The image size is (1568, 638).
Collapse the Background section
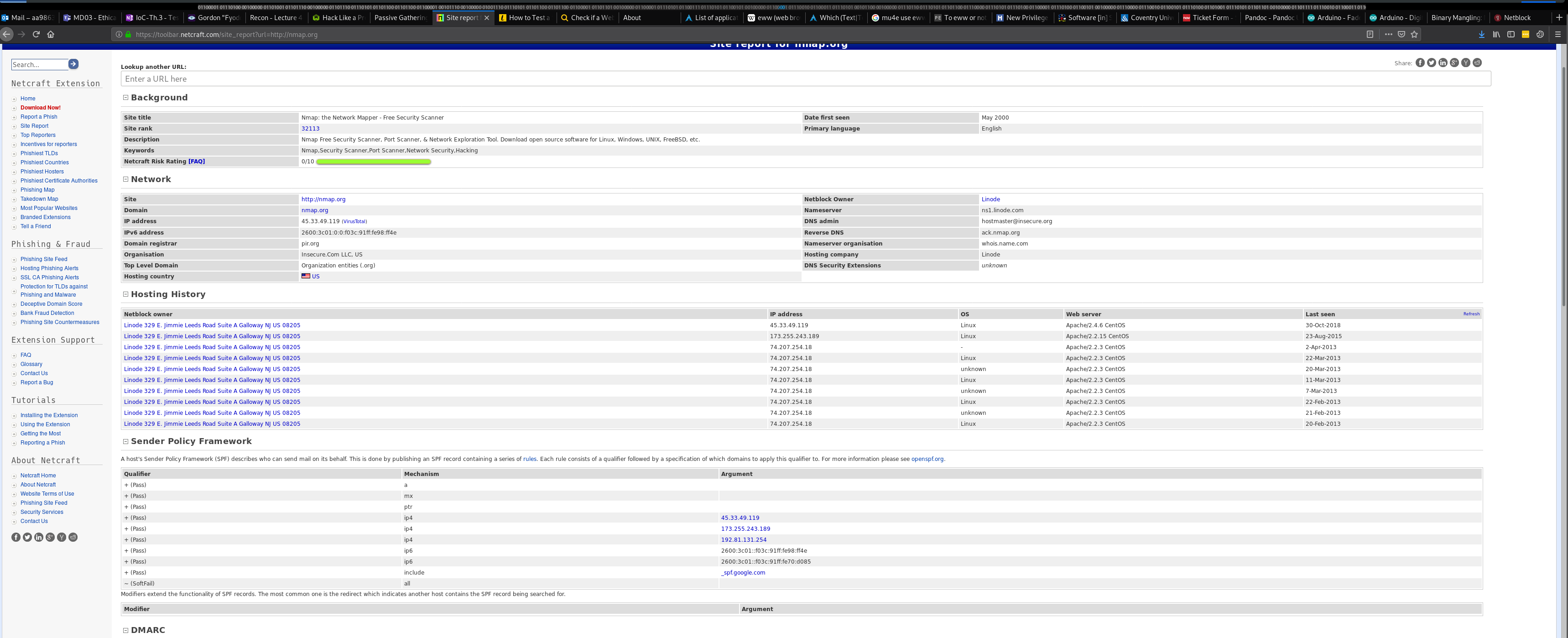click(x=126, y=97)
